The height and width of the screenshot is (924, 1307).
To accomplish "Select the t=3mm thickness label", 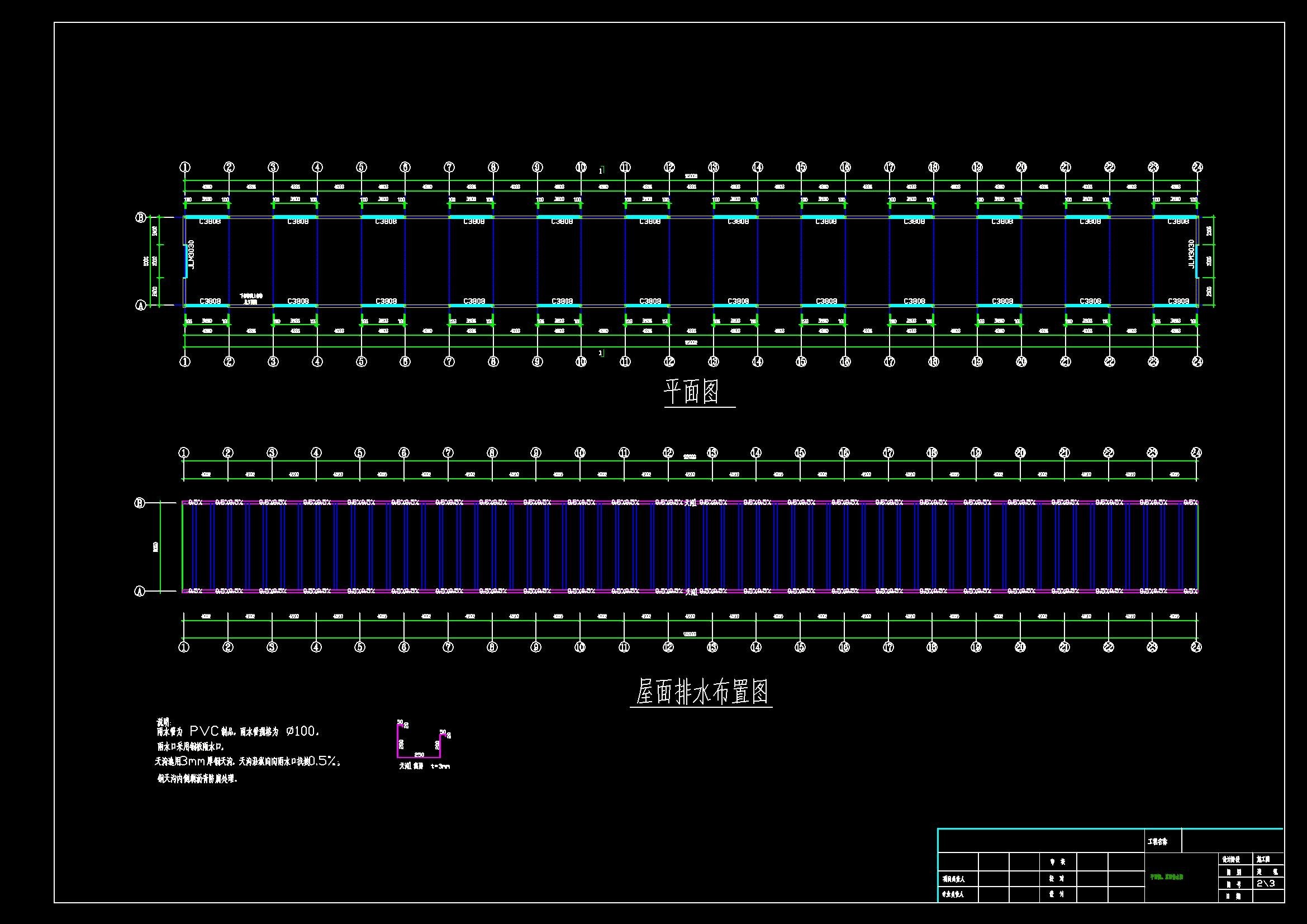I will [x=440, y=766].
